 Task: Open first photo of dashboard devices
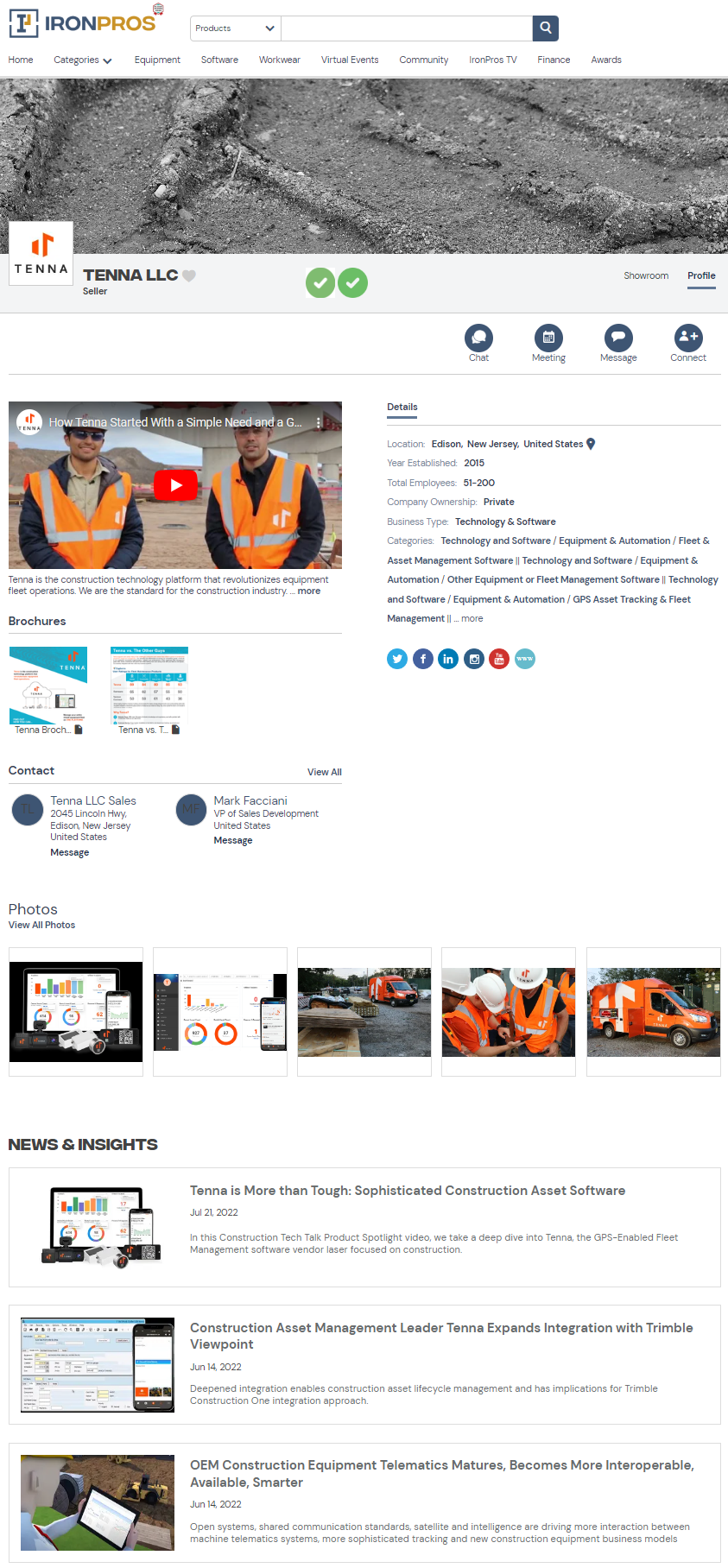pos(76,1012)
